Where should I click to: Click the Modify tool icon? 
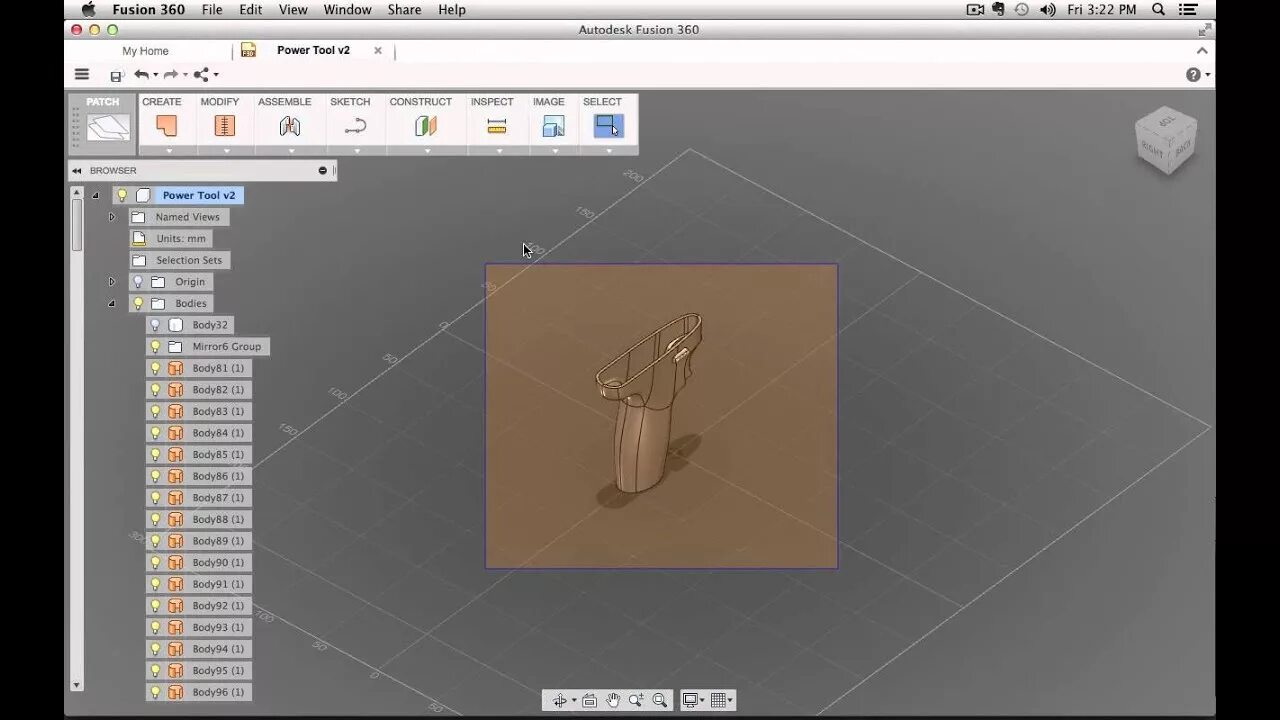coord(225,126)
